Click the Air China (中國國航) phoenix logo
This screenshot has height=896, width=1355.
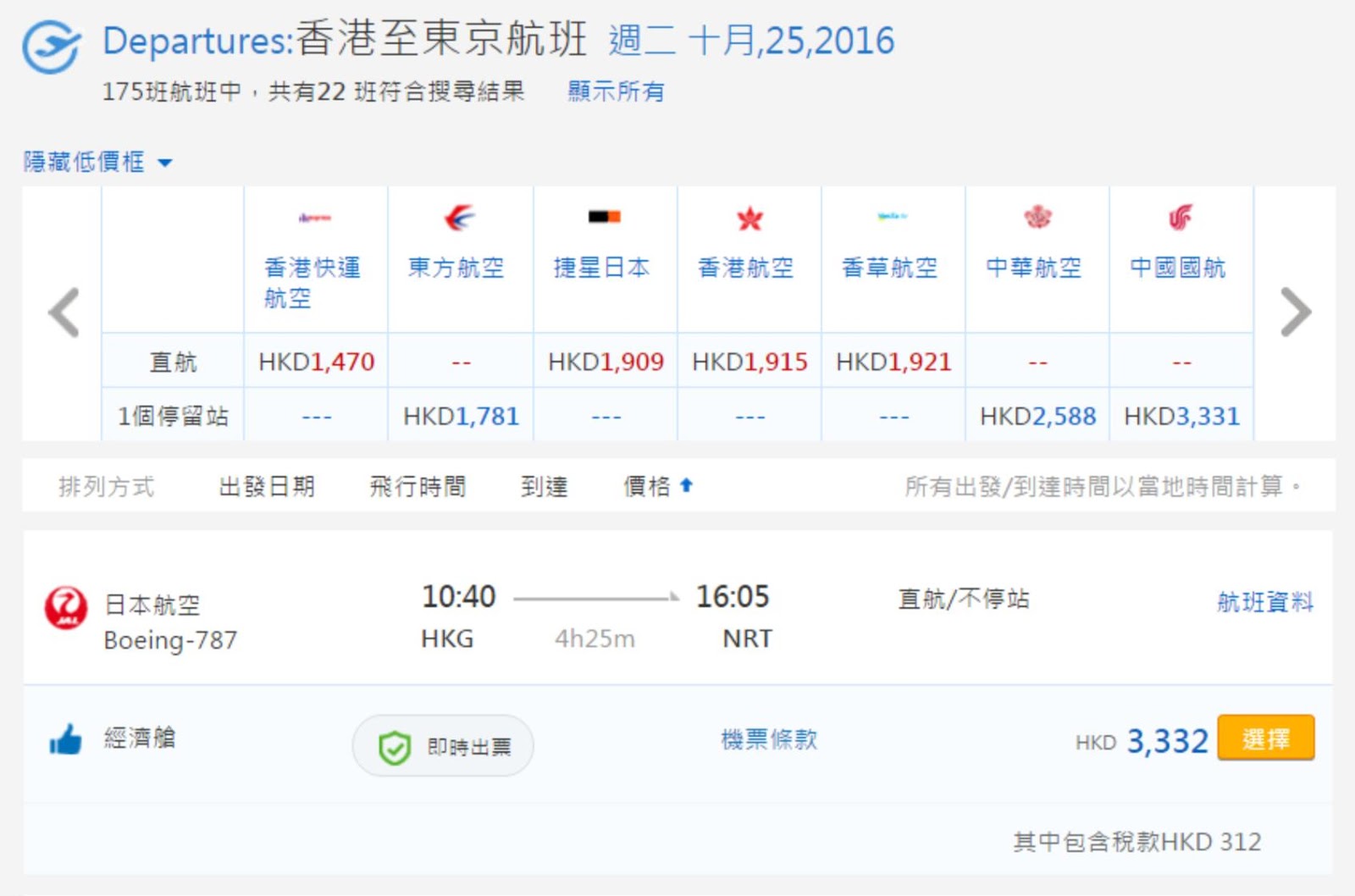[x=1181, y=218]
